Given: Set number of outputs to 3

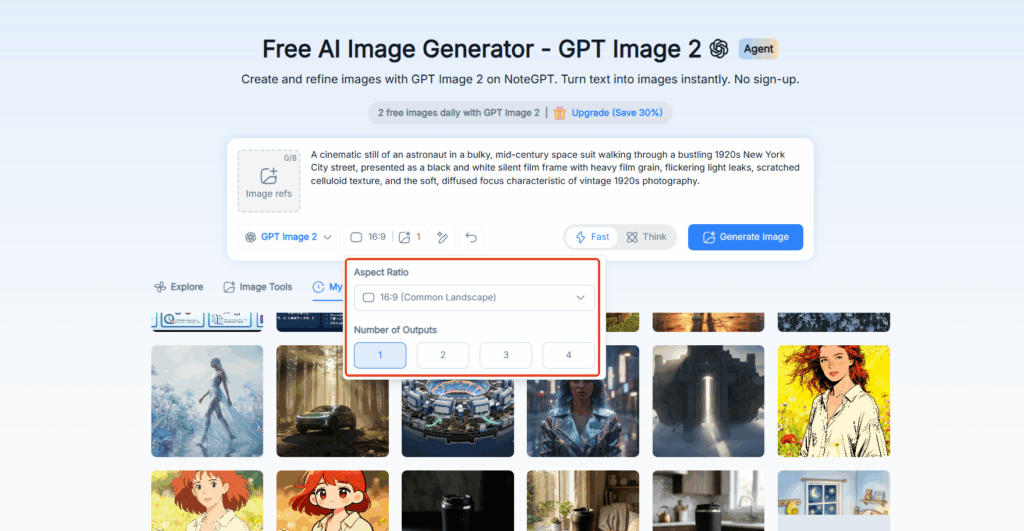Looking at the screenshot, I should pyautogui.click(x=505, y=355).
